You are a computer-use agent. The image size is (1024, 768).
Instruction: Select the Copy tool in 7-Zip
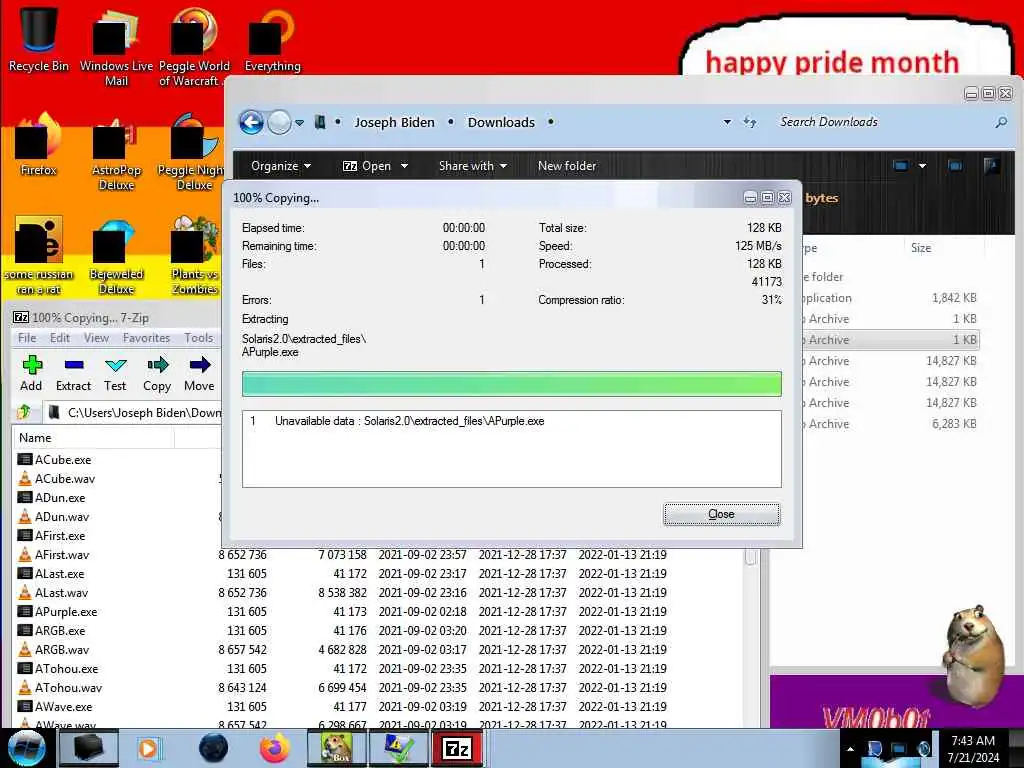[157, 373]
